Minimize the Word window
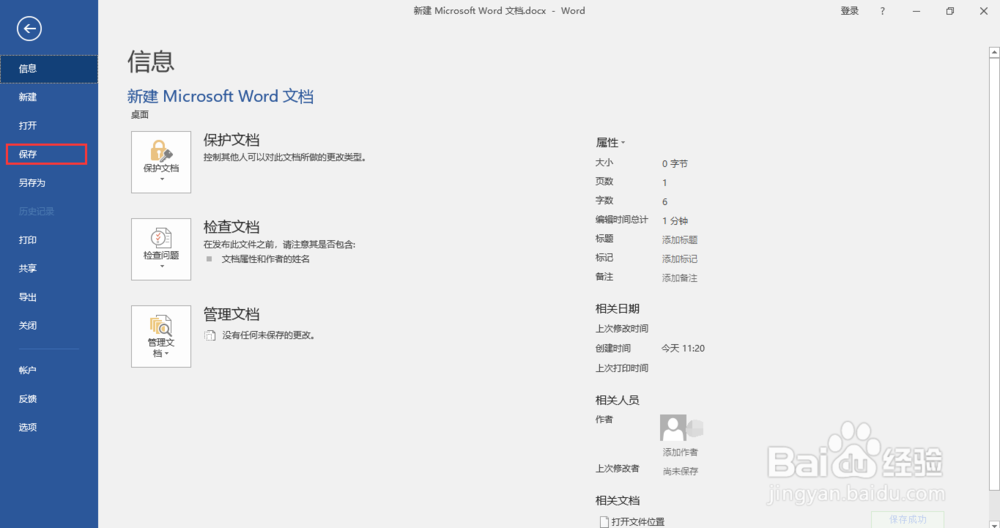The width and height of the screenshot is (1000, 528). tap(916, 11)
